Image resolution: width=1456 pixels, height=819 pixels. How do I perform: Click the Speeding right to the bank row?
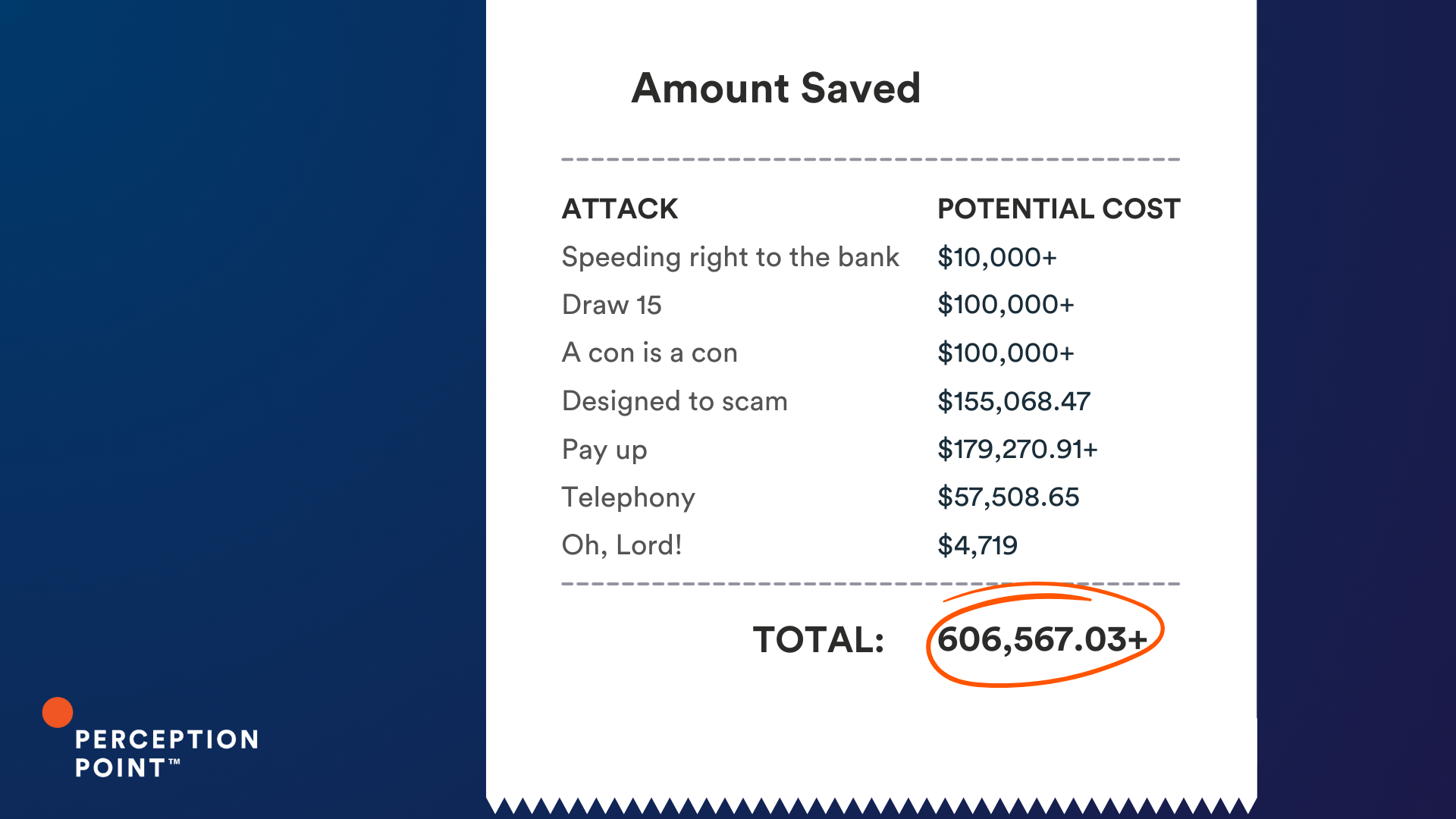tap(871, 257)
